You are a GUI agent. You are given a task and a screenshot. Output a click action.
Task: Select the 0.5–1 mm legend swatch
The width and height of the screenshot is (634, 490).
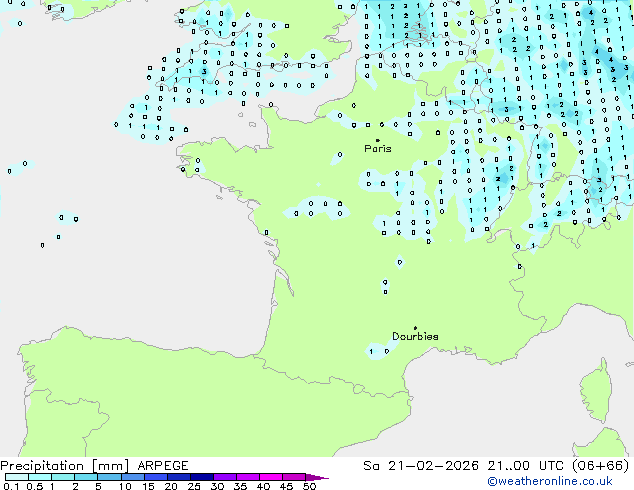pyautogui.click(x=40, y=477)
